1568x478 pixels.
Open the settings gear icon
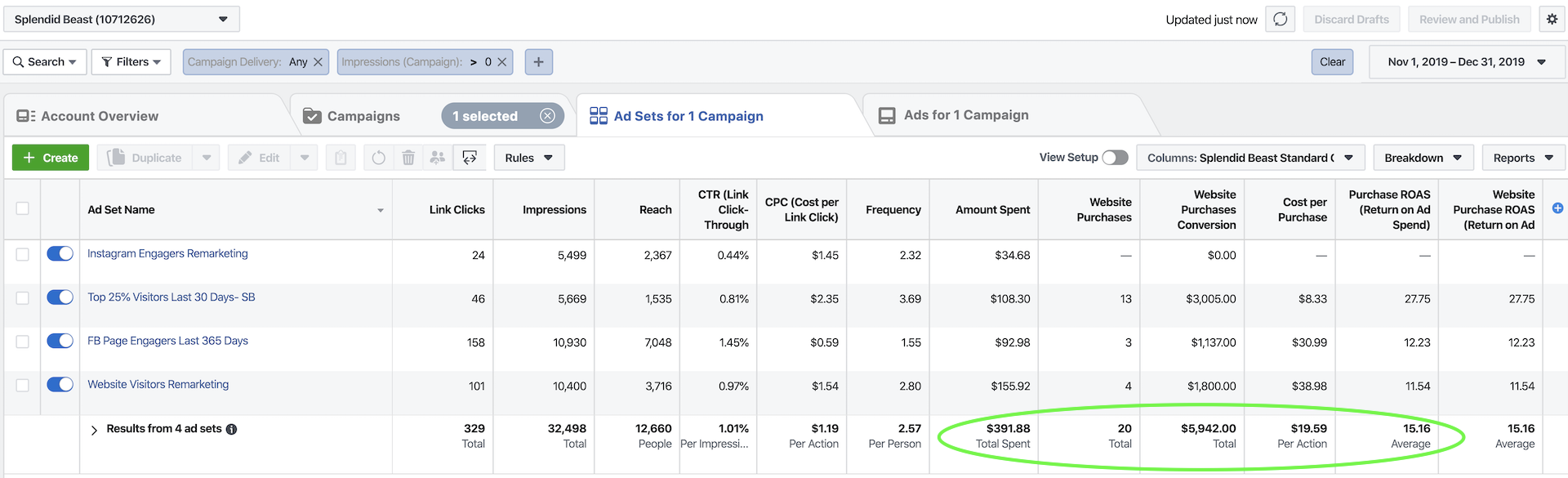[x=1552, y=19]
